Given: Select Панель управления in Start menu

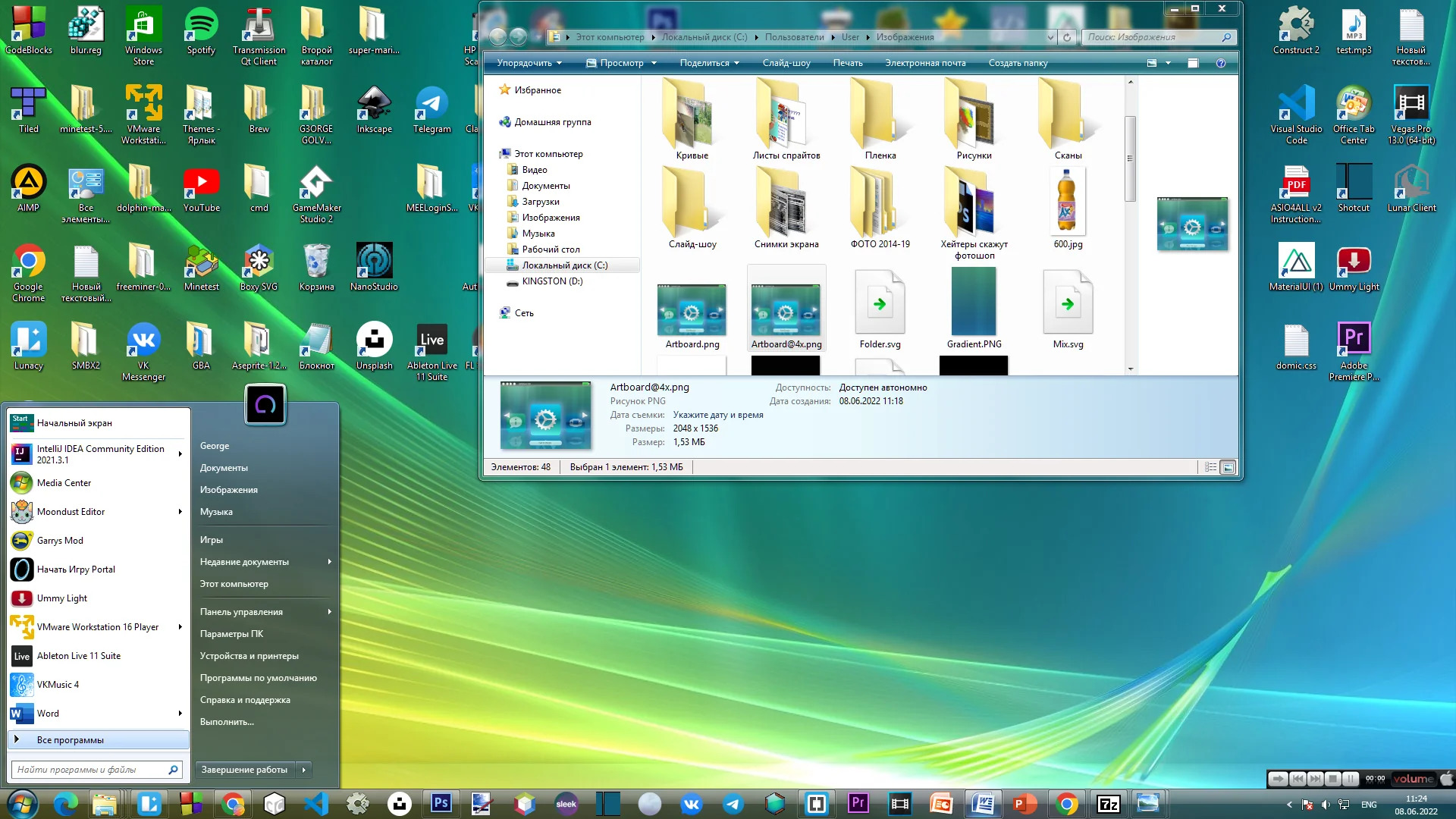Looking at the screenshot, I should tap(241, 612).
